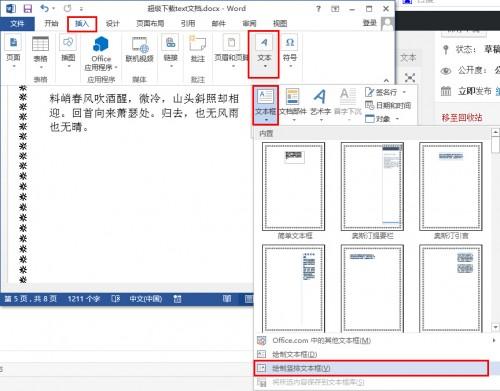The width and height of the screenshot is (500, 391).
Task: Choose 绘制竖排文本框(V) vertical text box
Action: 371,368
